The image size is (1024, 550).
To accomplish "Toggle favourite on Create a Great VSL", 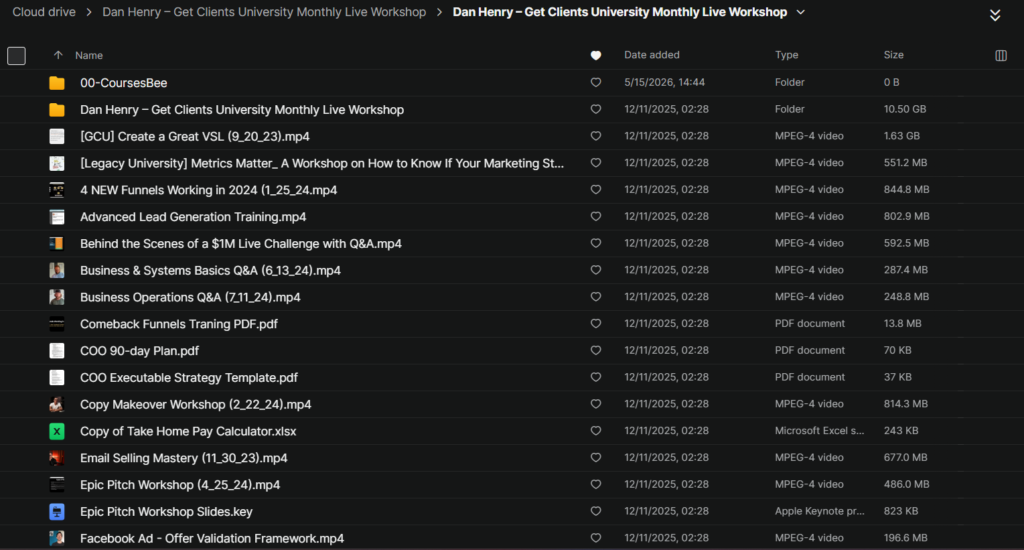I will pos(596,136).
